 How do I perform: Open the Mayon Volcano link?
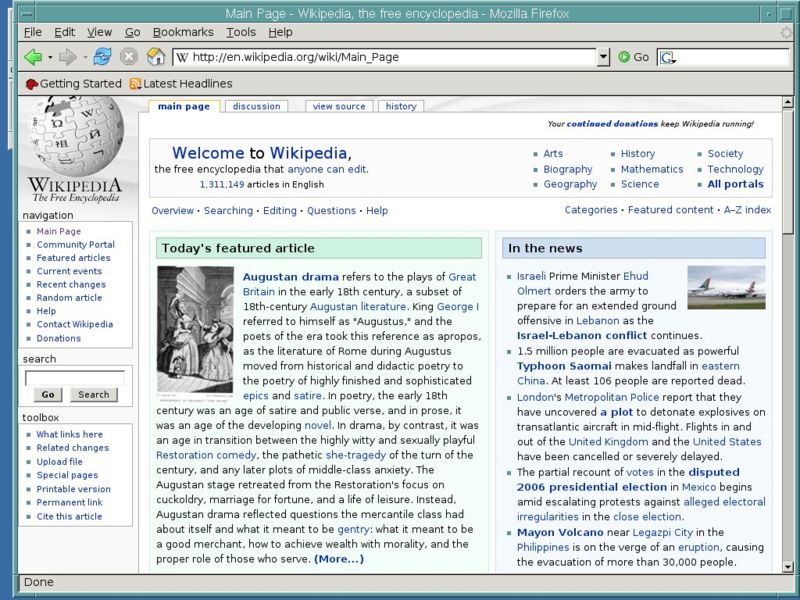pos(560,532)
